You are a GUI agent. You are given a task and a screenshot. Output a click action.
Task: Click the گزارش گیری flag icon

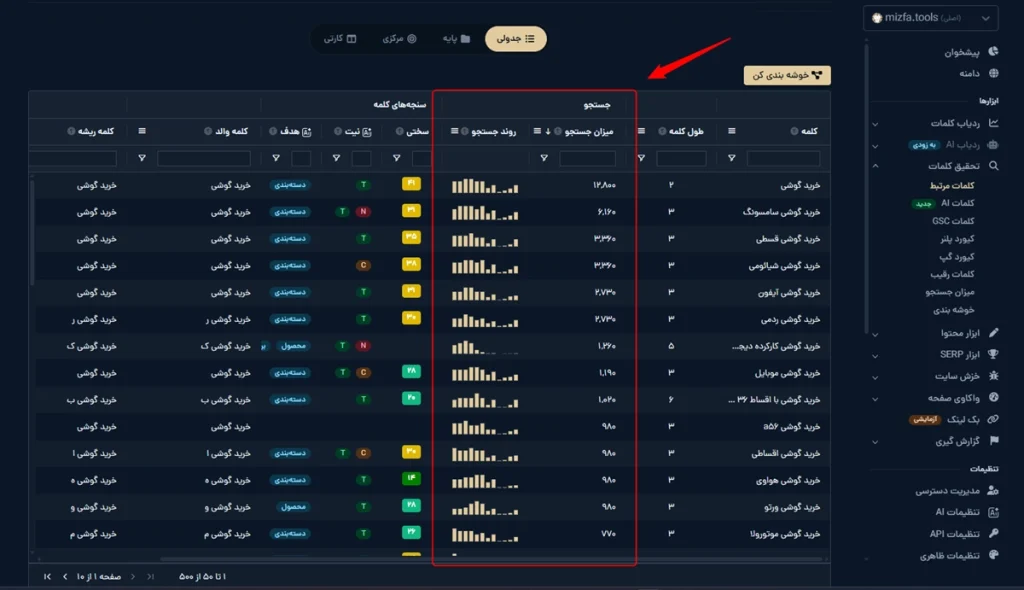993,440
